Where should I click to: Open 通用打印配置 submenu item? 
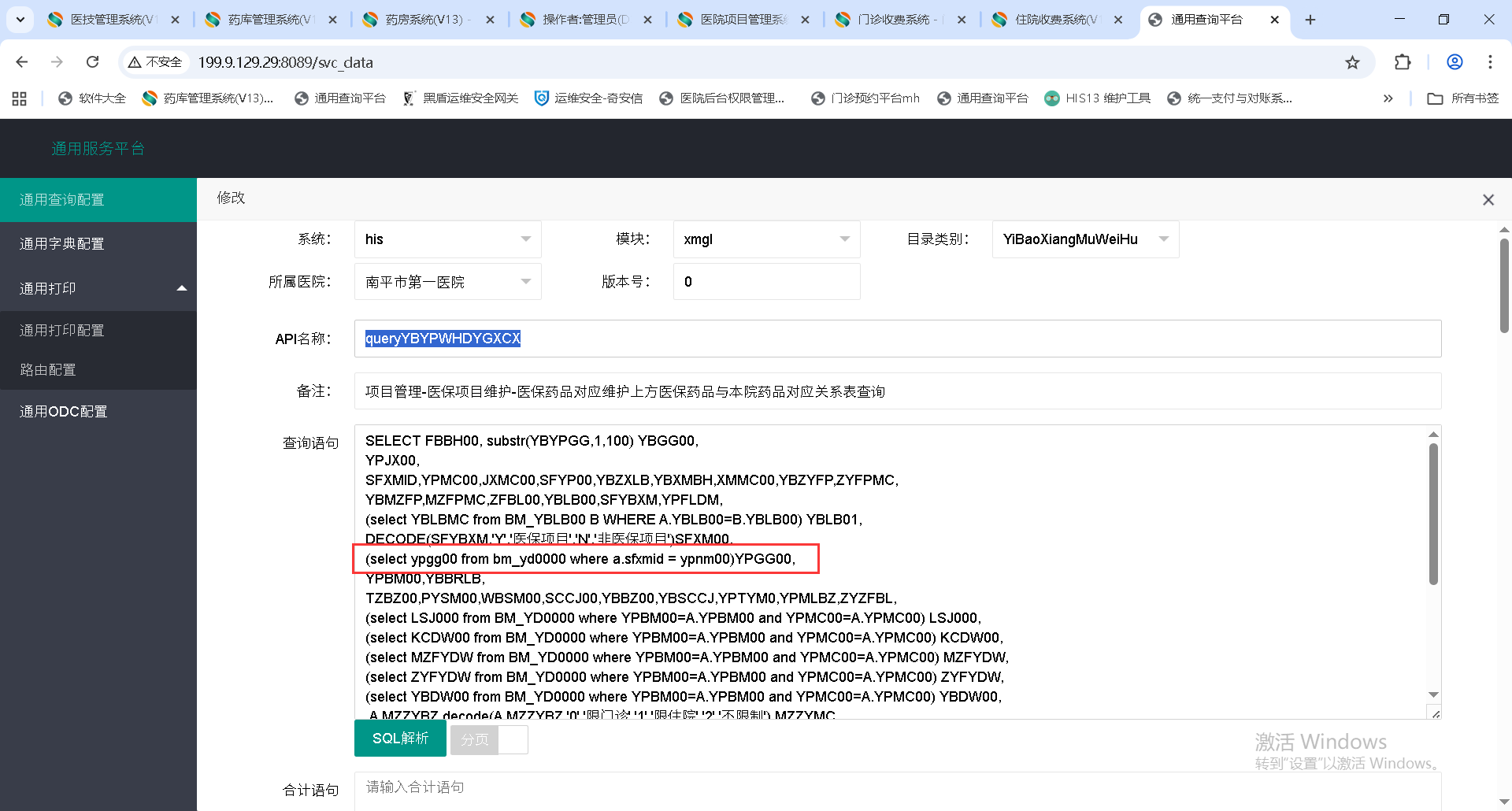(98, 331)
